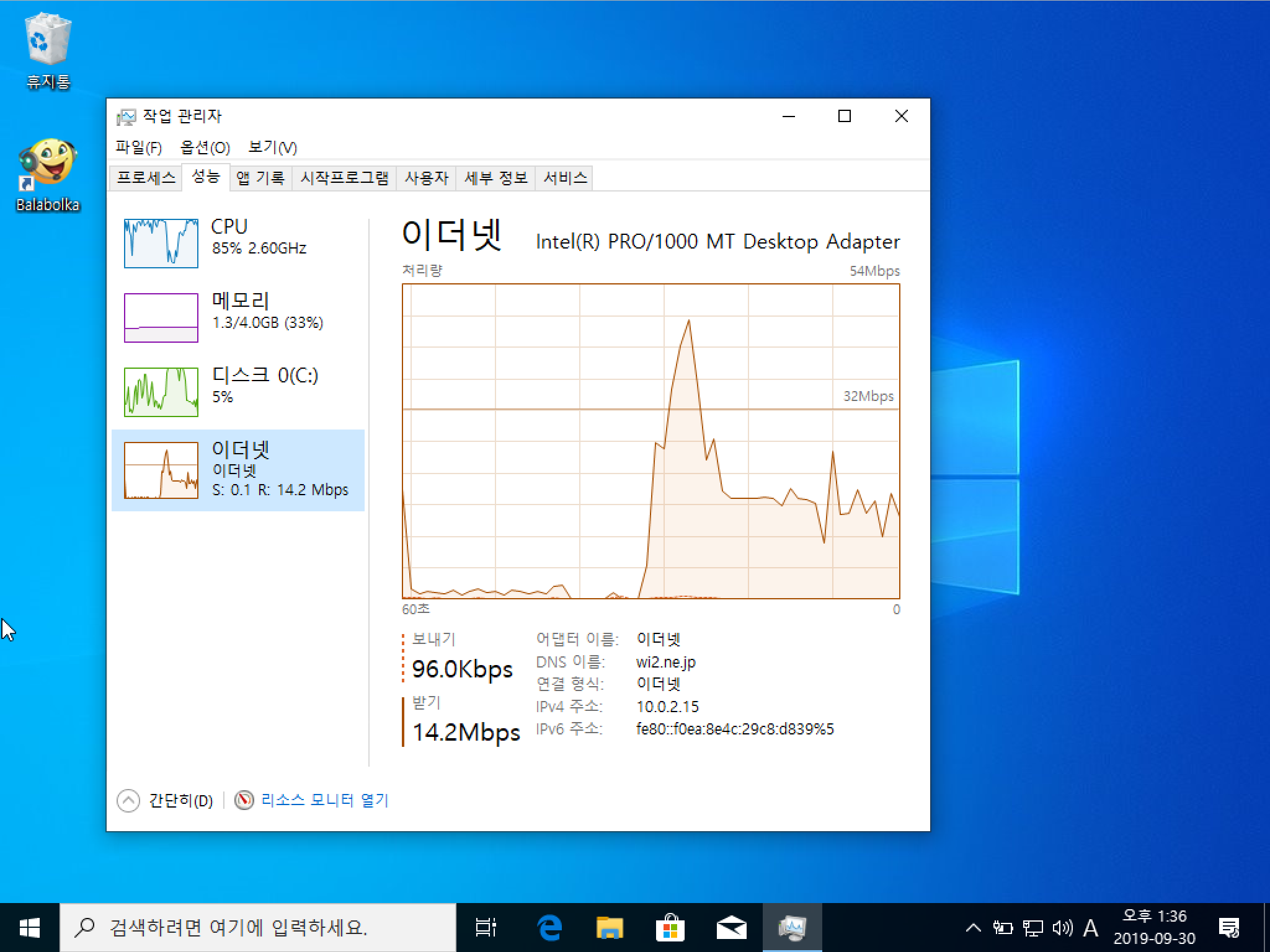Switch to the 프로세스 tab
The width and height of the screenshot is (1270, 952).
point(146,178)
